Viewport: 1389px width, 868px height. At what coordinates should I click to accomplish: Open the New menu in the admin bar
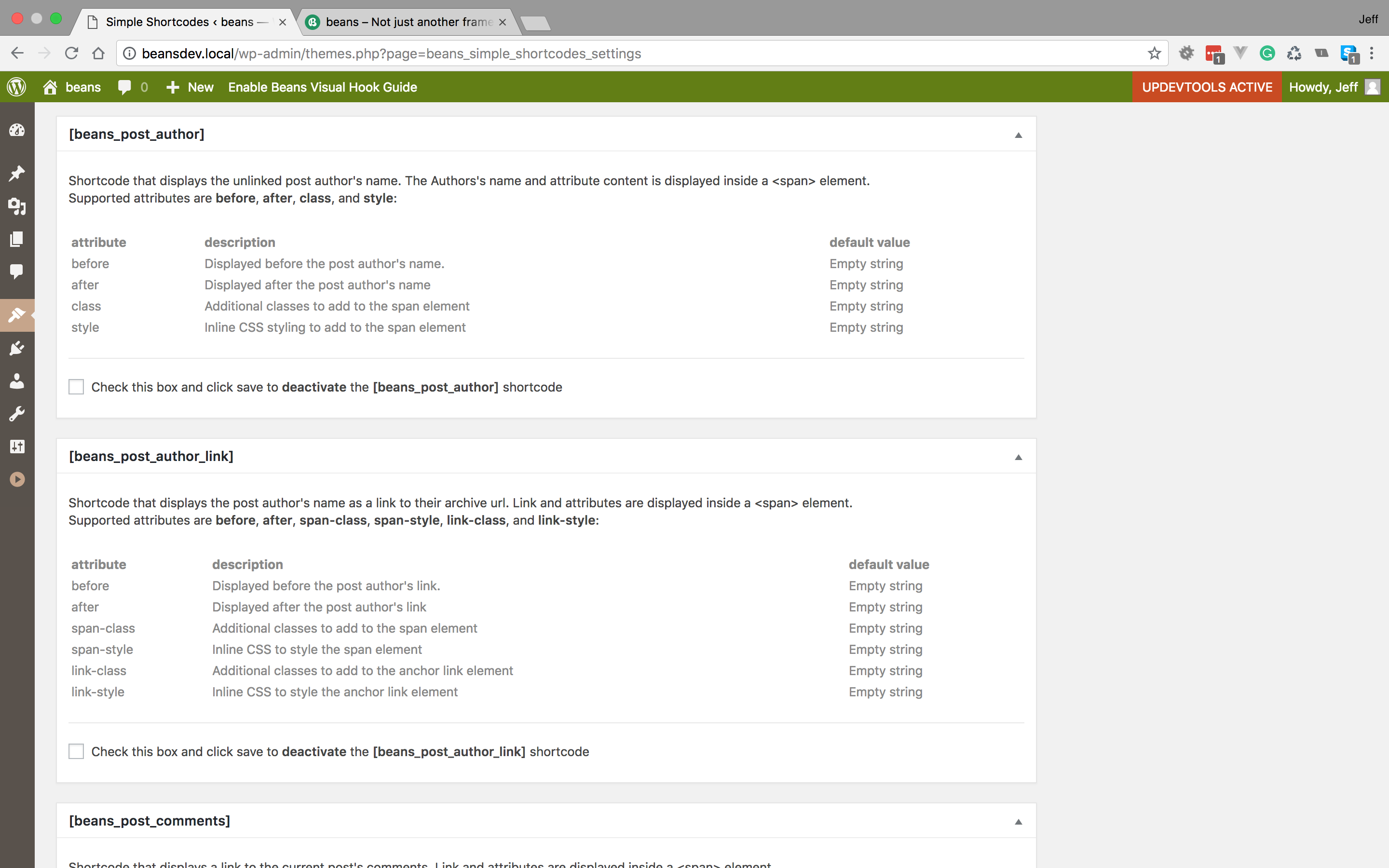190,87
